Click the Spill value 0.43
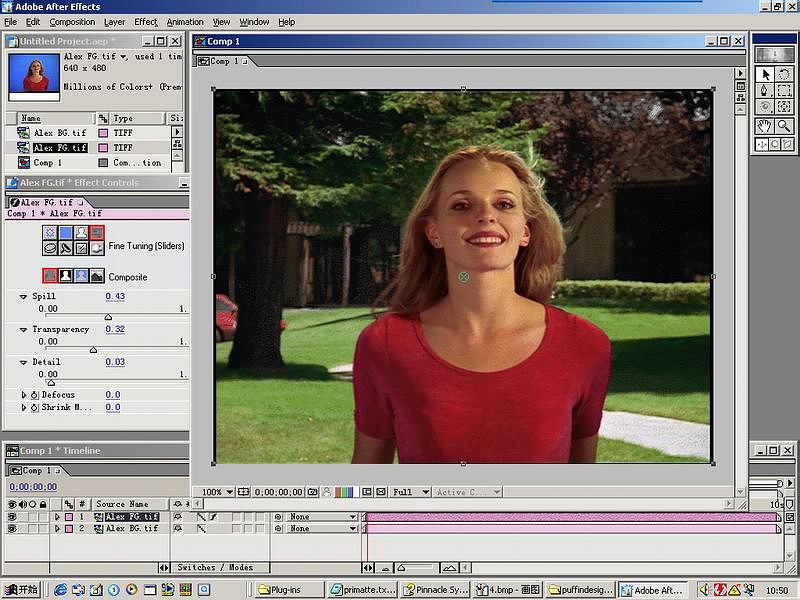The height and width of the screenshot is (600, 800). 115,296
